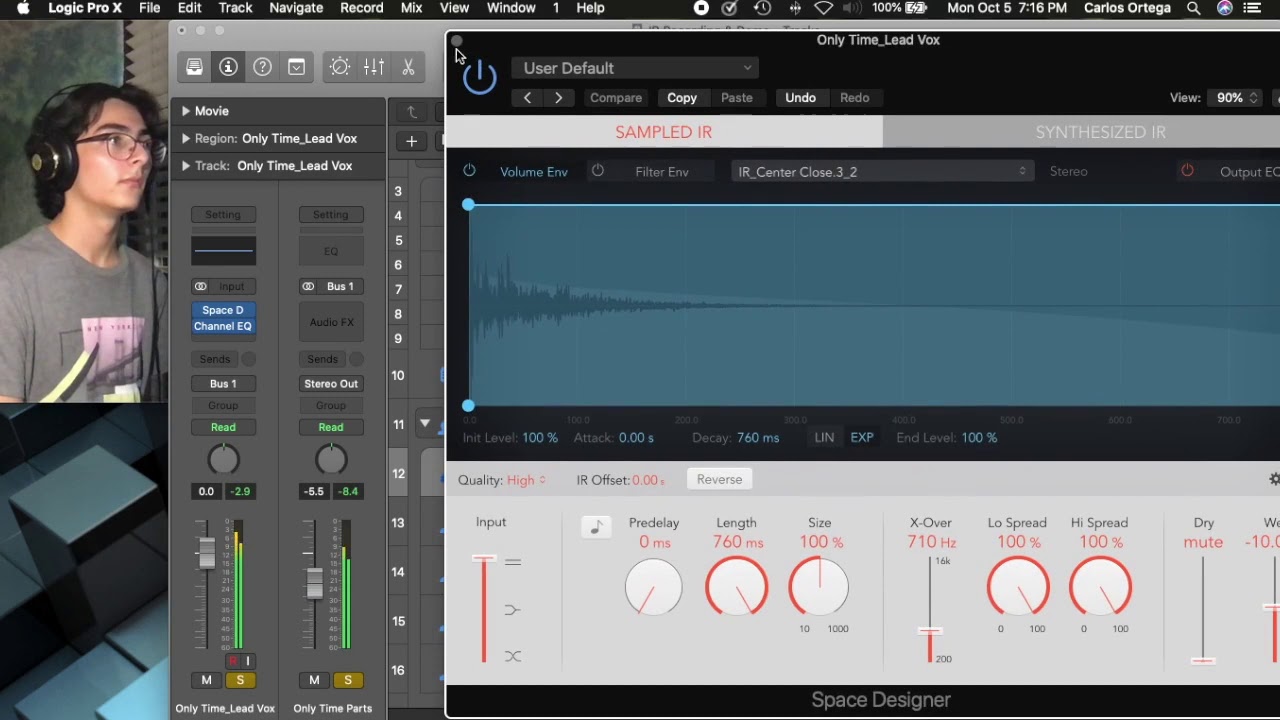Screen dimensions: 1280x720
Task: Click the Input level slider handle
Action: pyautogui.click(x=484, y=559)
